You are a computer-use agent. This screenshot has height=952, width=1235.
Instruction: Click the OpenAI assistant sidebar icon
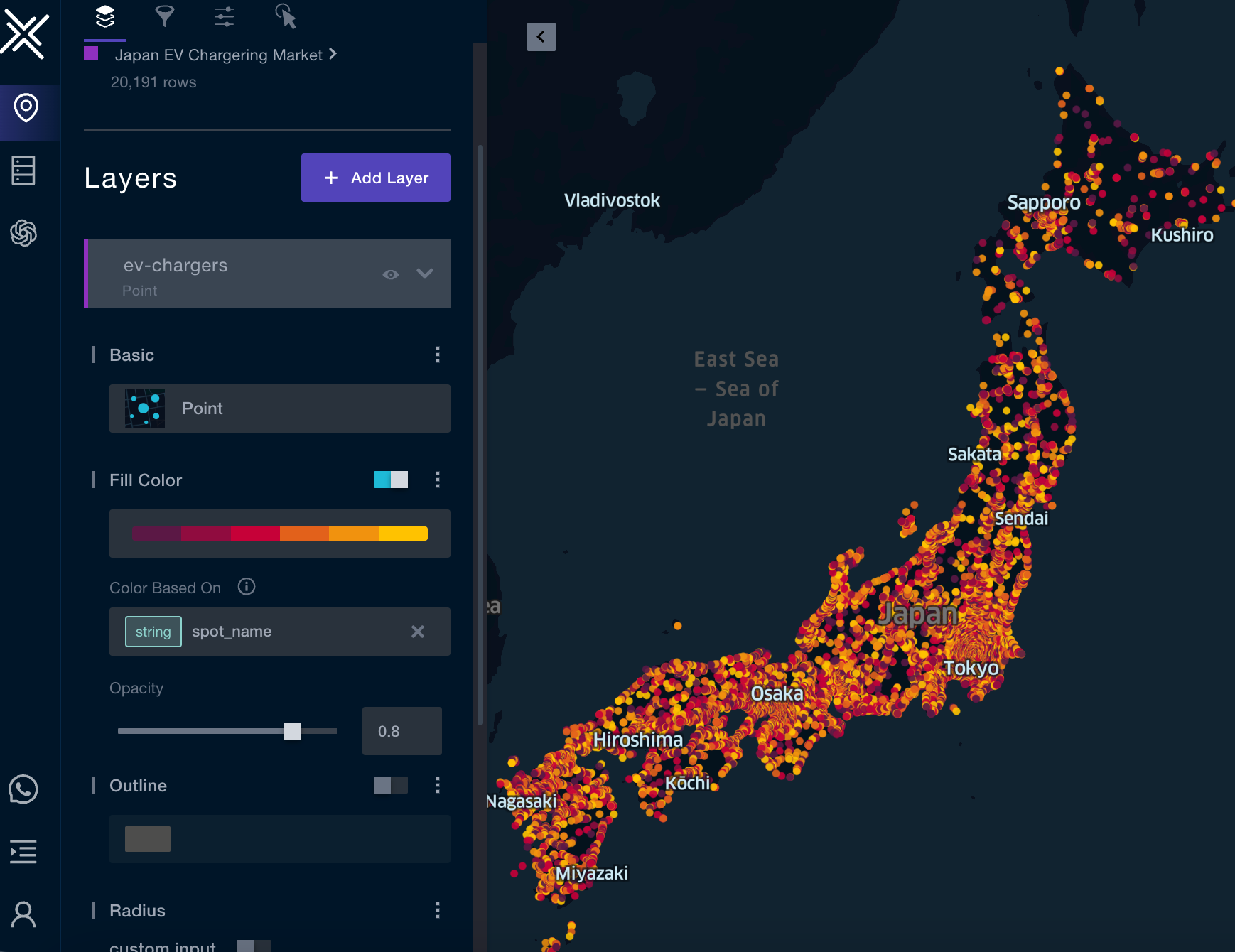click(23, 232)
